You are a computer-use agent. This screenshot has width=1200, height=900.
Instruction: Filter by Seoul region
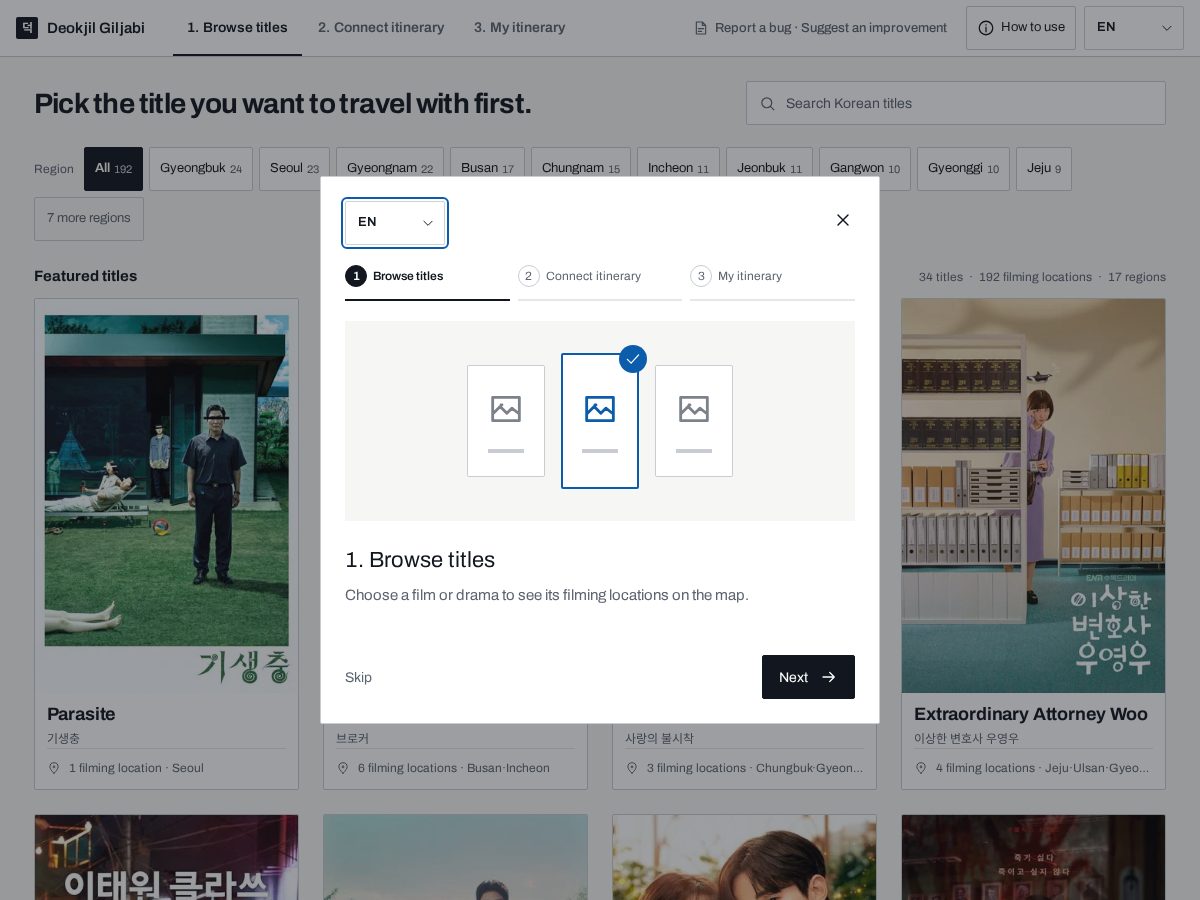tap(294, 169)
